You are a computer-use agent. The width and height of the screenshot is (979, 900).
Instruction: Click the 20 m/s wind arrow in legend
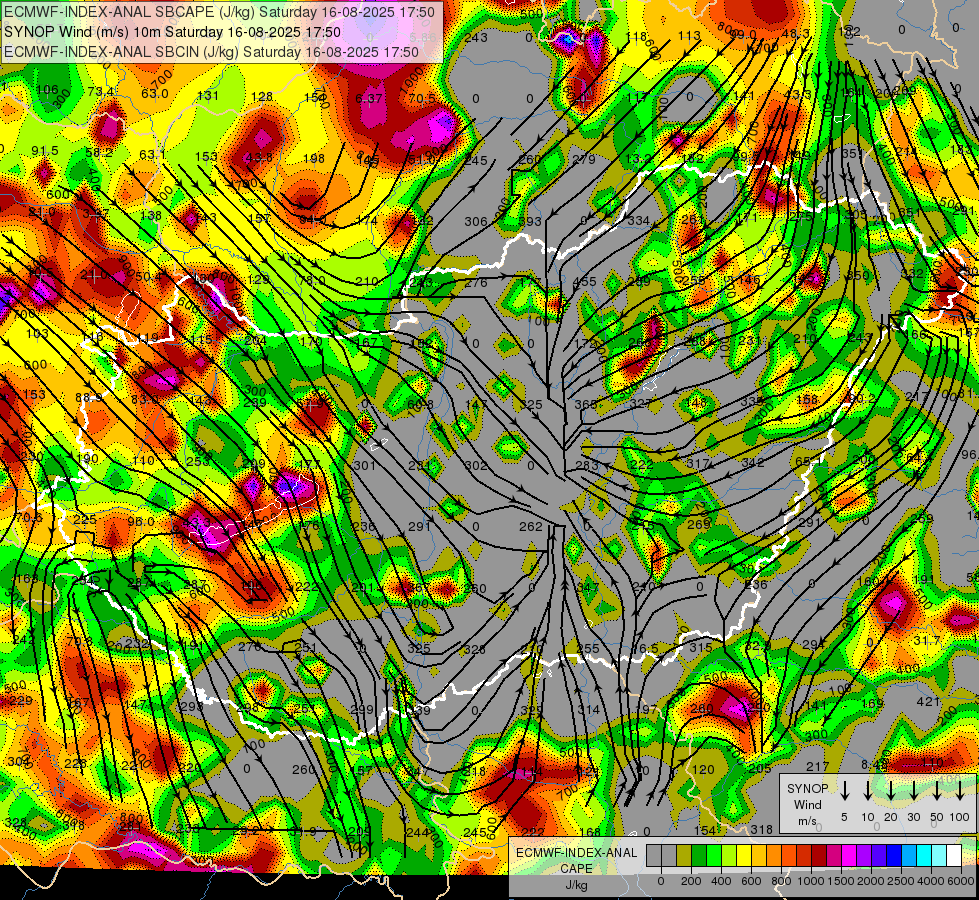tap(891, 790)
